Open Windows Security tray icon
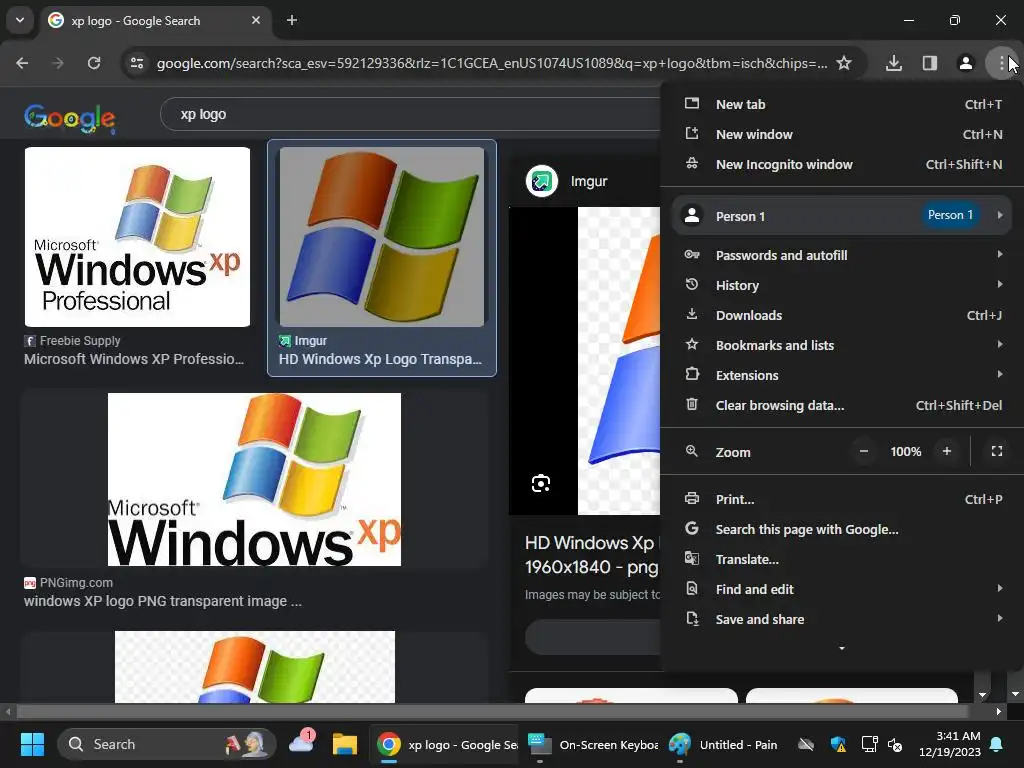 [x=839, y=744]
